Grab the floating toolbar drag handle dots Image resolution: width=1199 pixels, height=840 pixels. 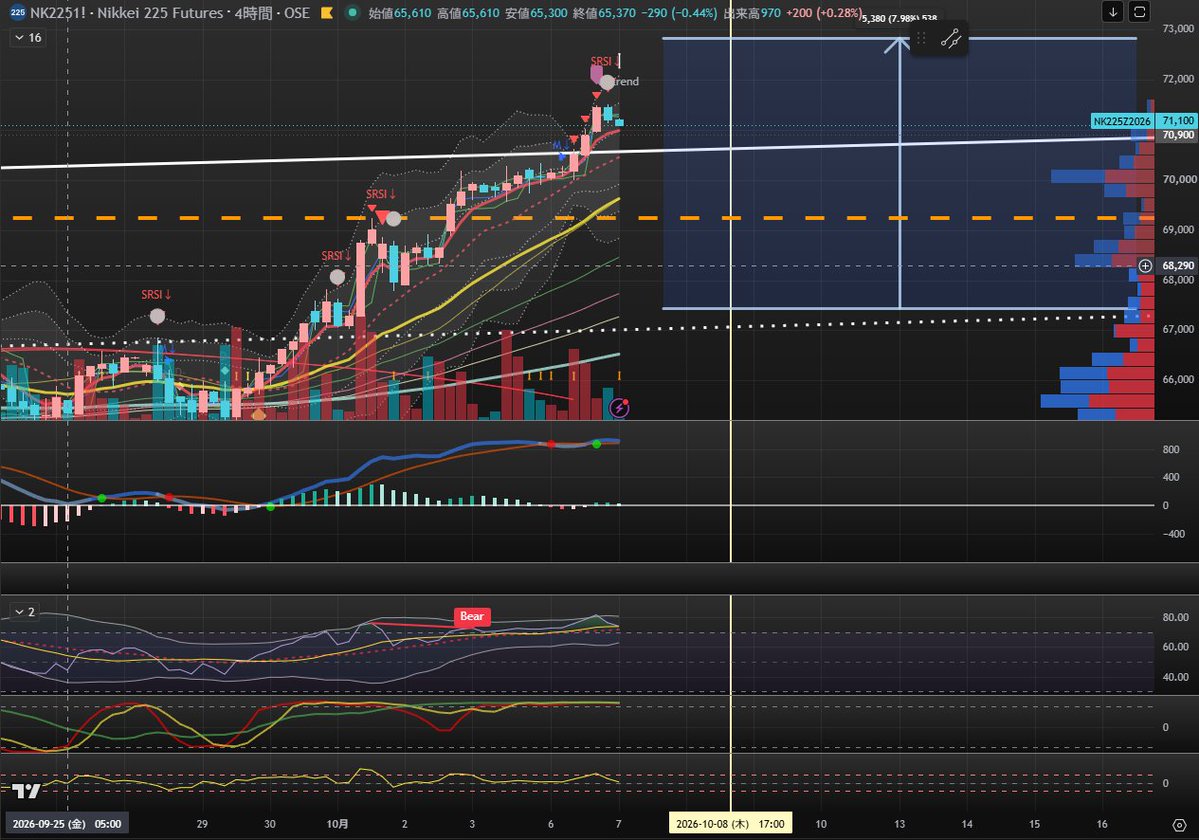click(x=921, y=38)
